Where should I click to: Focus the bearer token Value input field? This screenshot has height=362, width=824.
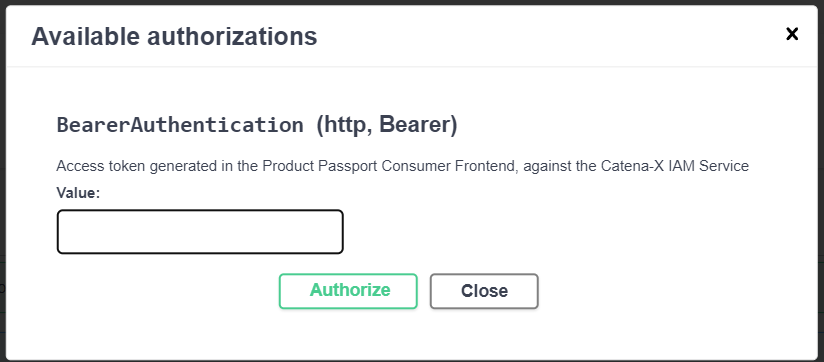pos(200,232)
